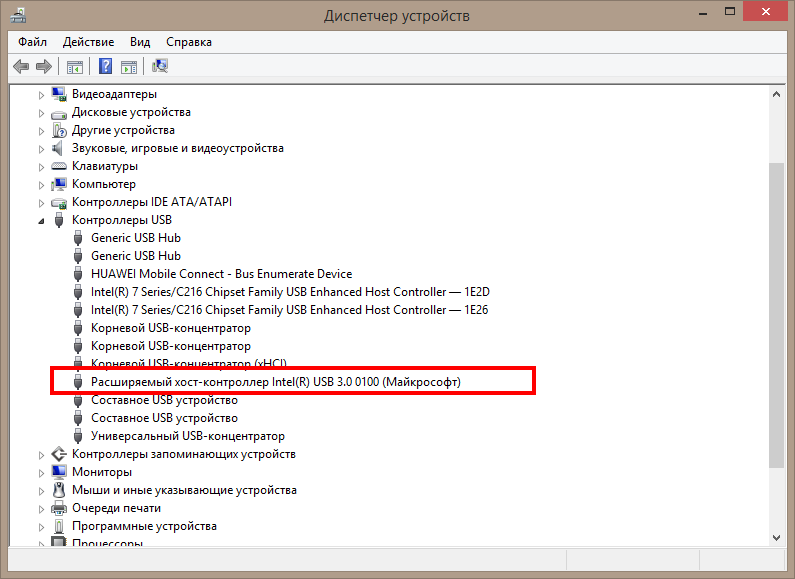Maximize the Диспетчер устройств window
The image size is (795, 579).
coord(730,12)
